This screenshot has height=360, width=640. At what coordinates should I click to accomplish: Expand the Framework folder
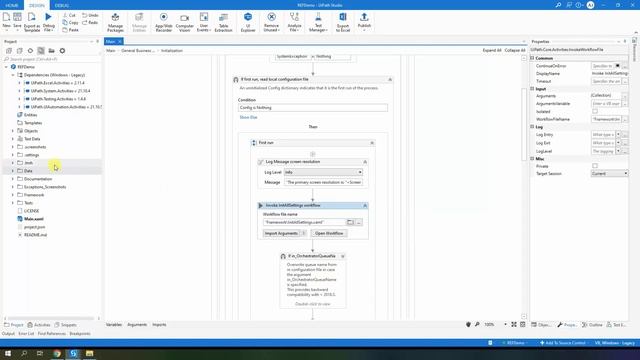[13, 195]
